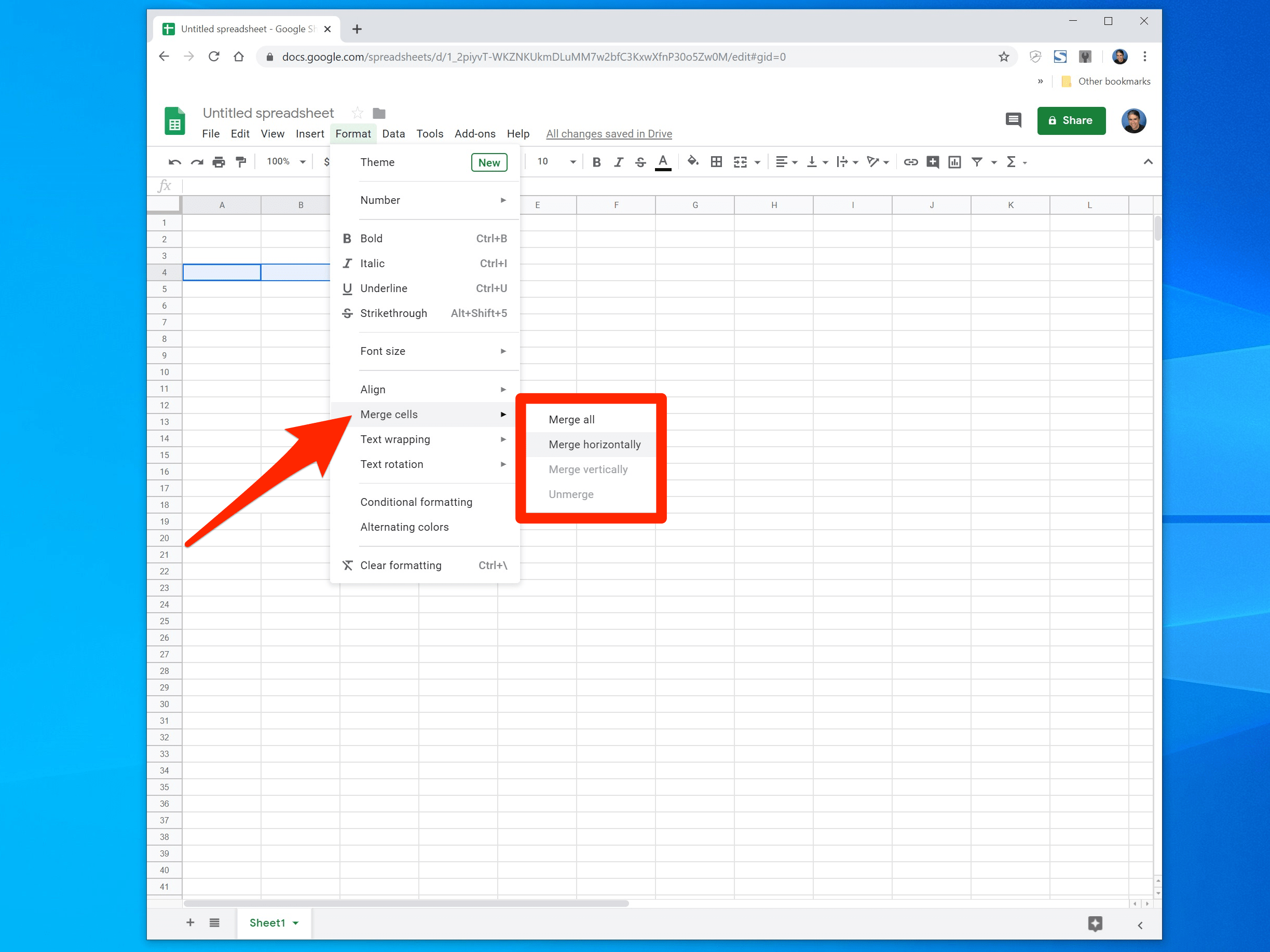Click the insert chart icon
The width and height of the screenshot is (1270, 952).
click(x=954, y=162)
